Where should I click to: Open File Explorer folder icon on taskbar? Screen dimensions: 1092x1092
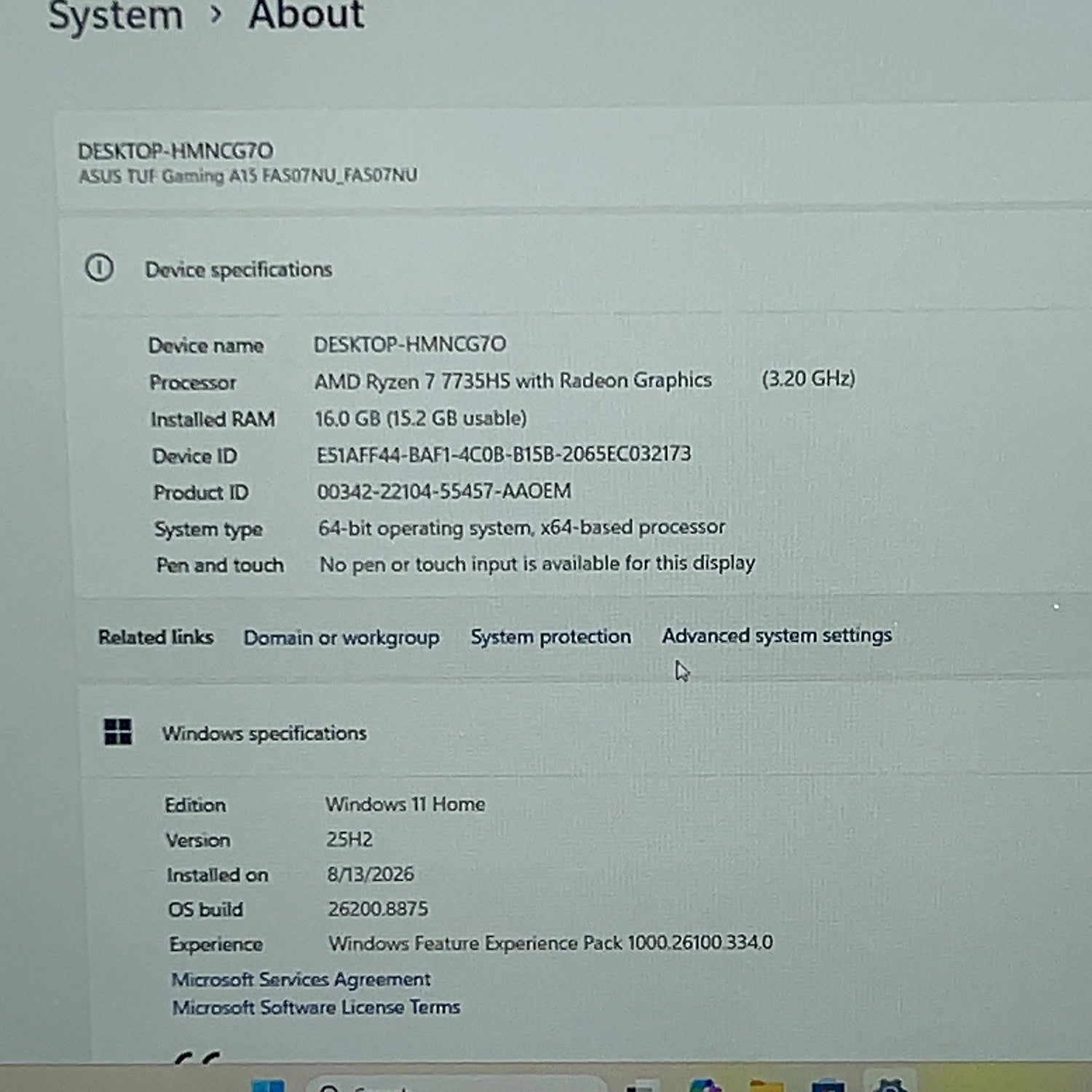[x=766, y=1086]
